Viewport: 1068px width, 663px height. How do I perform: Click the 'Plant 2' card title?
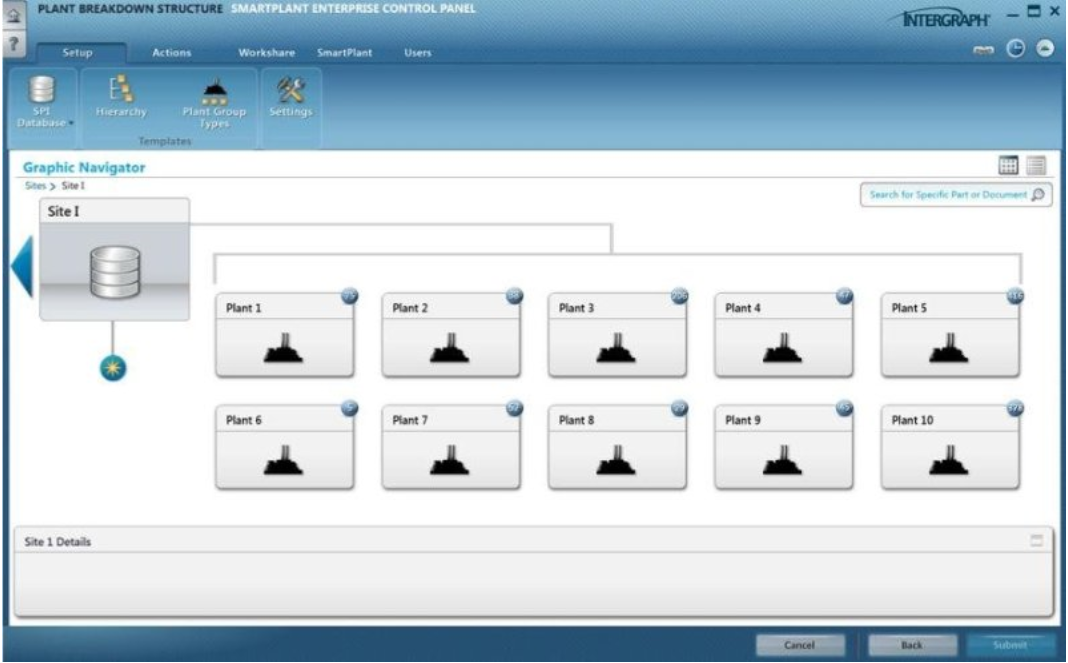410,308
